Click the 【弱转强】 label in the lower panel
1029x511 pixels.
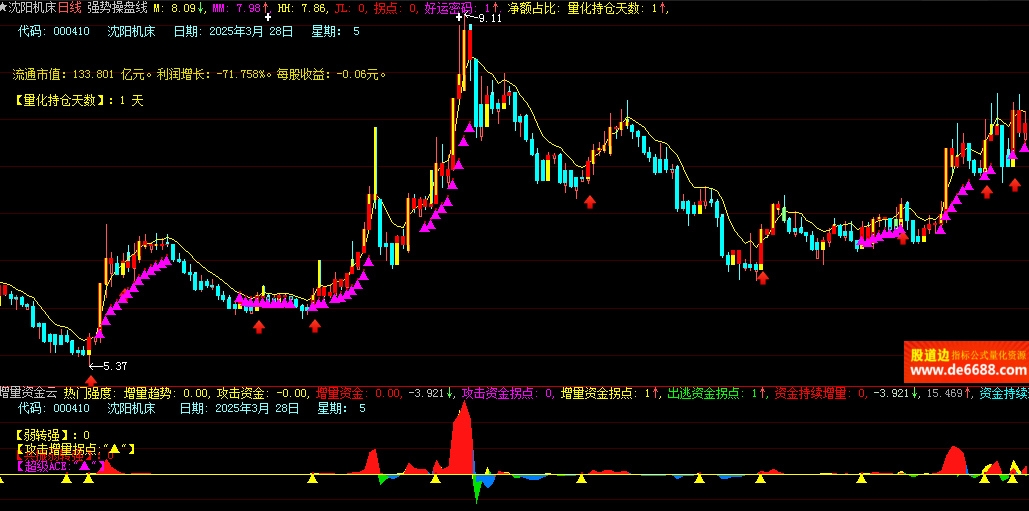coord(45,435)
